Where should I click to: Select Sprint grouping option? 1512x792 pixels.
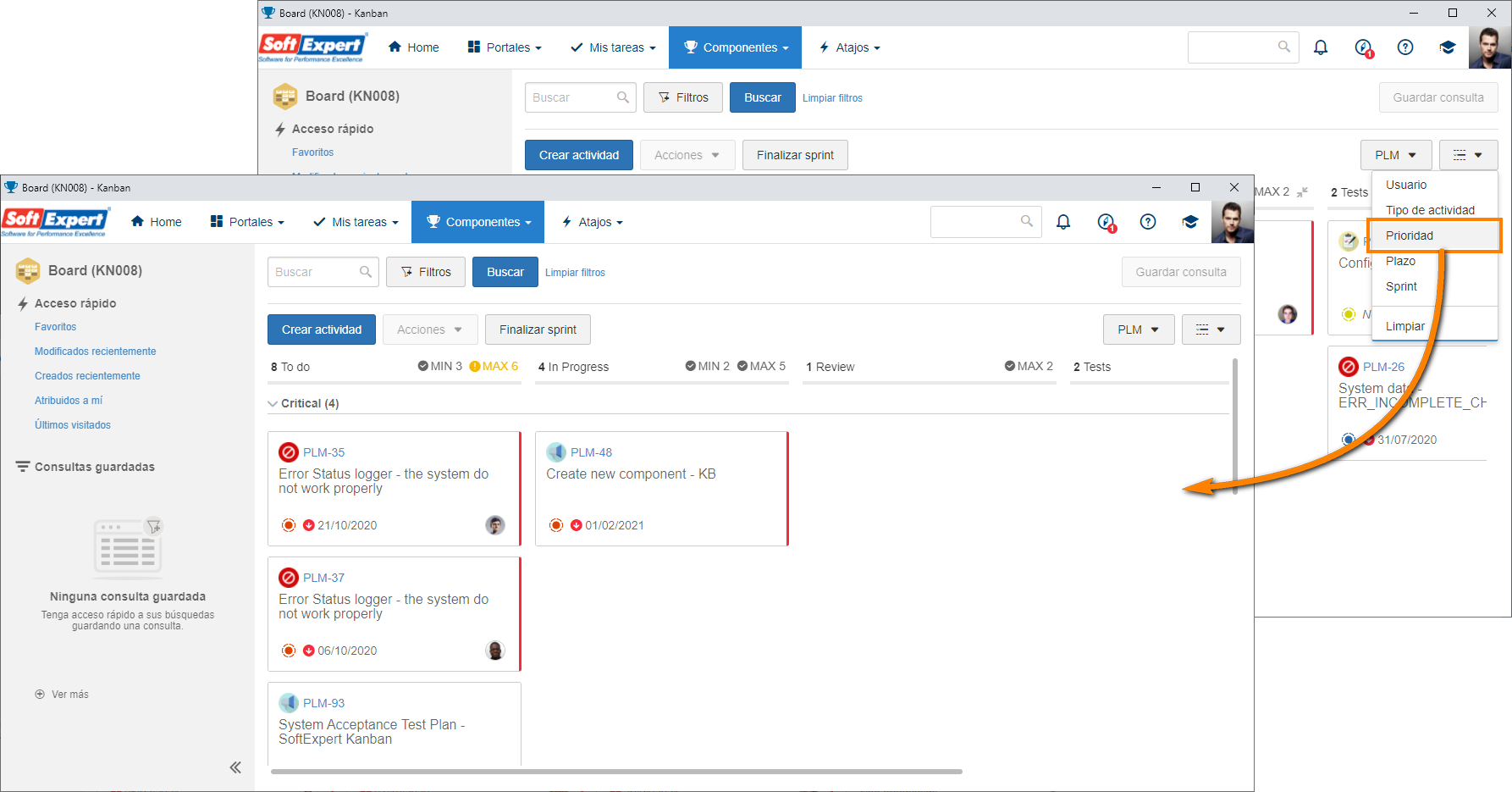(x=1435, y=286)
